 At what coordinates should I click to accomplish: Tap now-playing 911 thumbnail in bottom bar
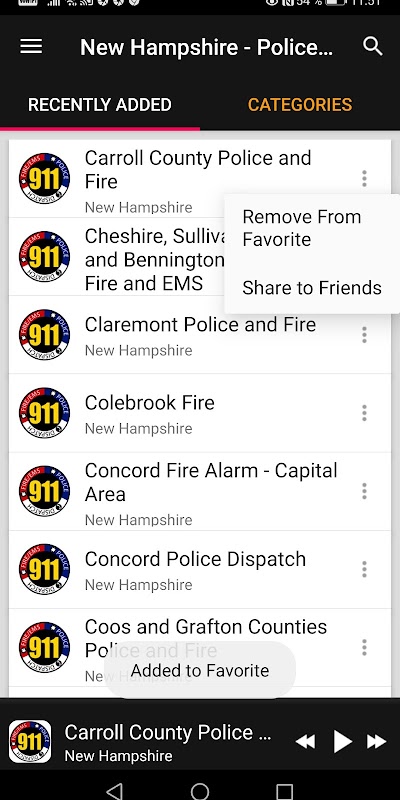point(30,741)
